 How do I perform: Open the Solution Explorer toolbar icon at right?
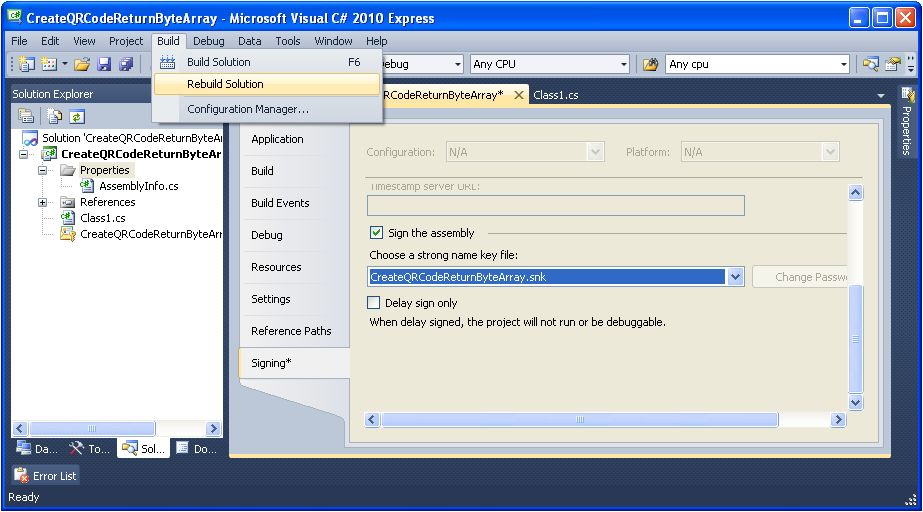(871, 64)
